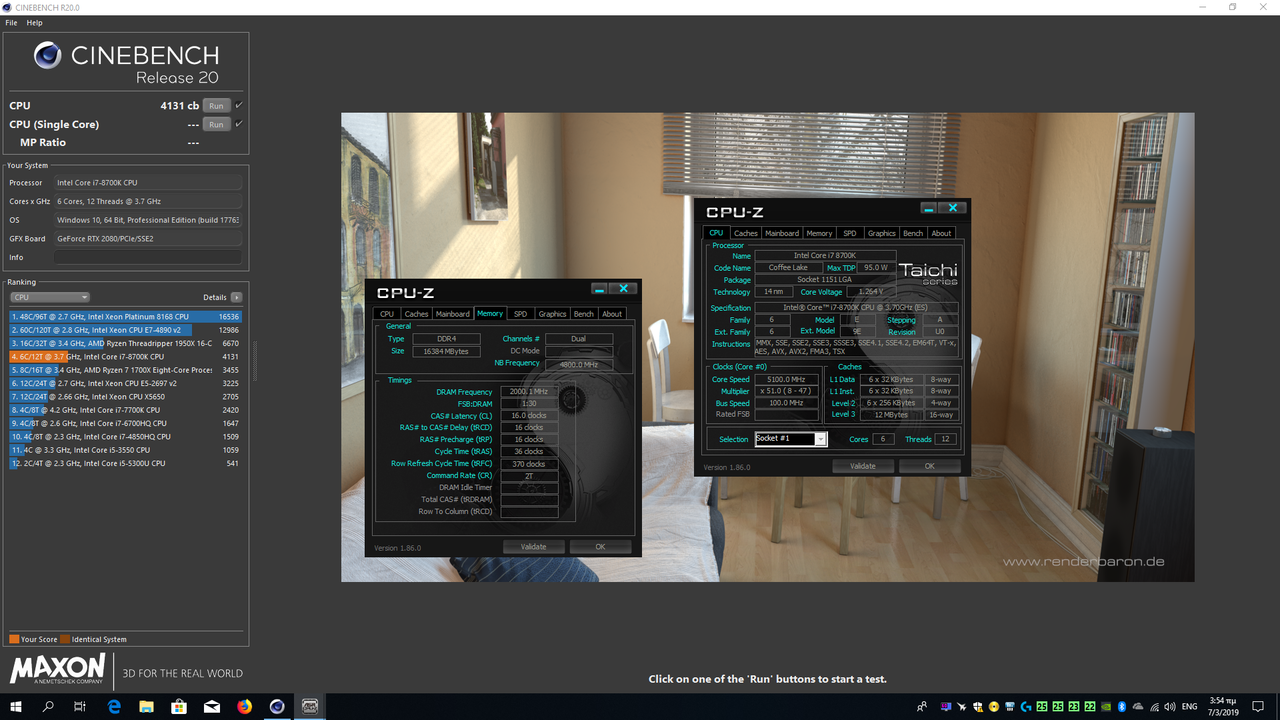Screen dimensions: 1280x720
Task: Click DRAM Frequency value in memory window
Action: pos(529,392)
